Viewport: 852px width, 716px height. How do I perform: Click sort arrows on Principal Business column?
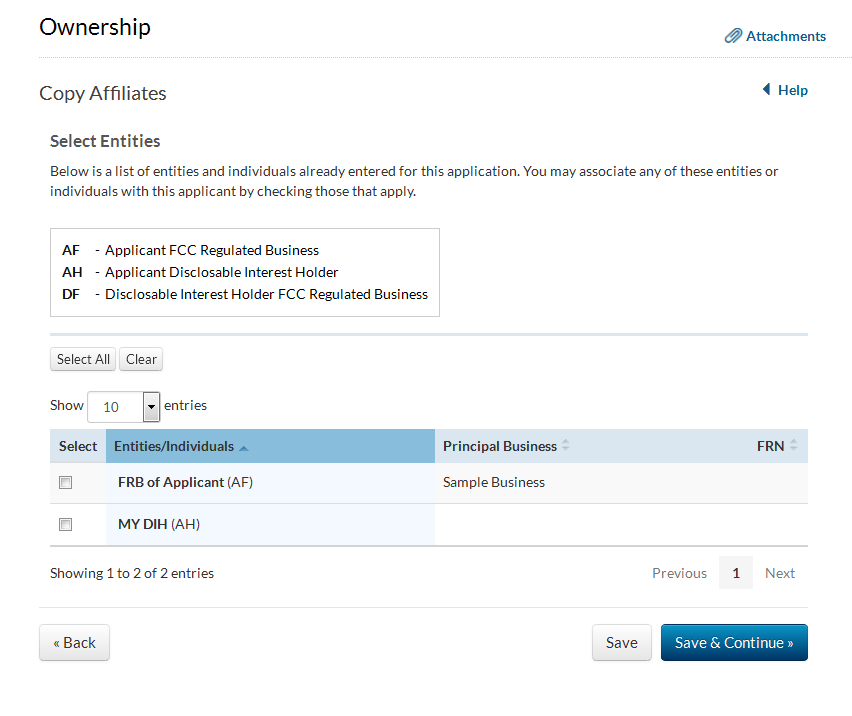pyautogui.click(x=566, y=446)
